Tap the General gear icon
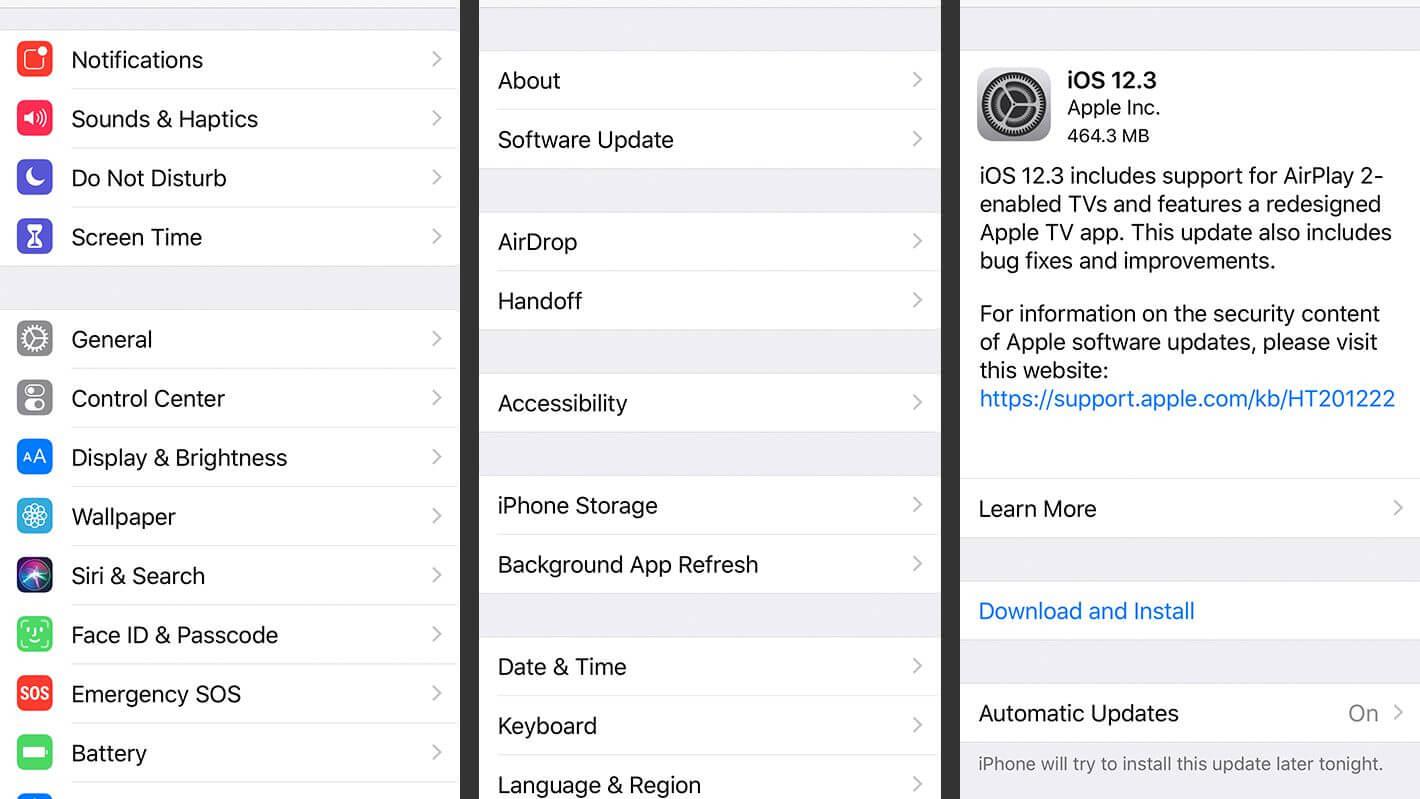The image size is (1420, 799). pos(35,339)
